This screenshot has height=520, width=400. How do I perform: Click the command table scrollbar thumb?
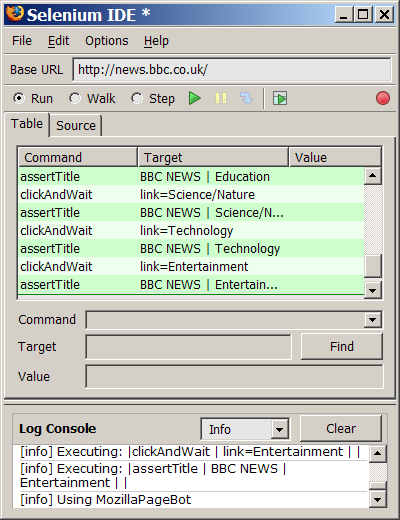click(x=373, y=266)
